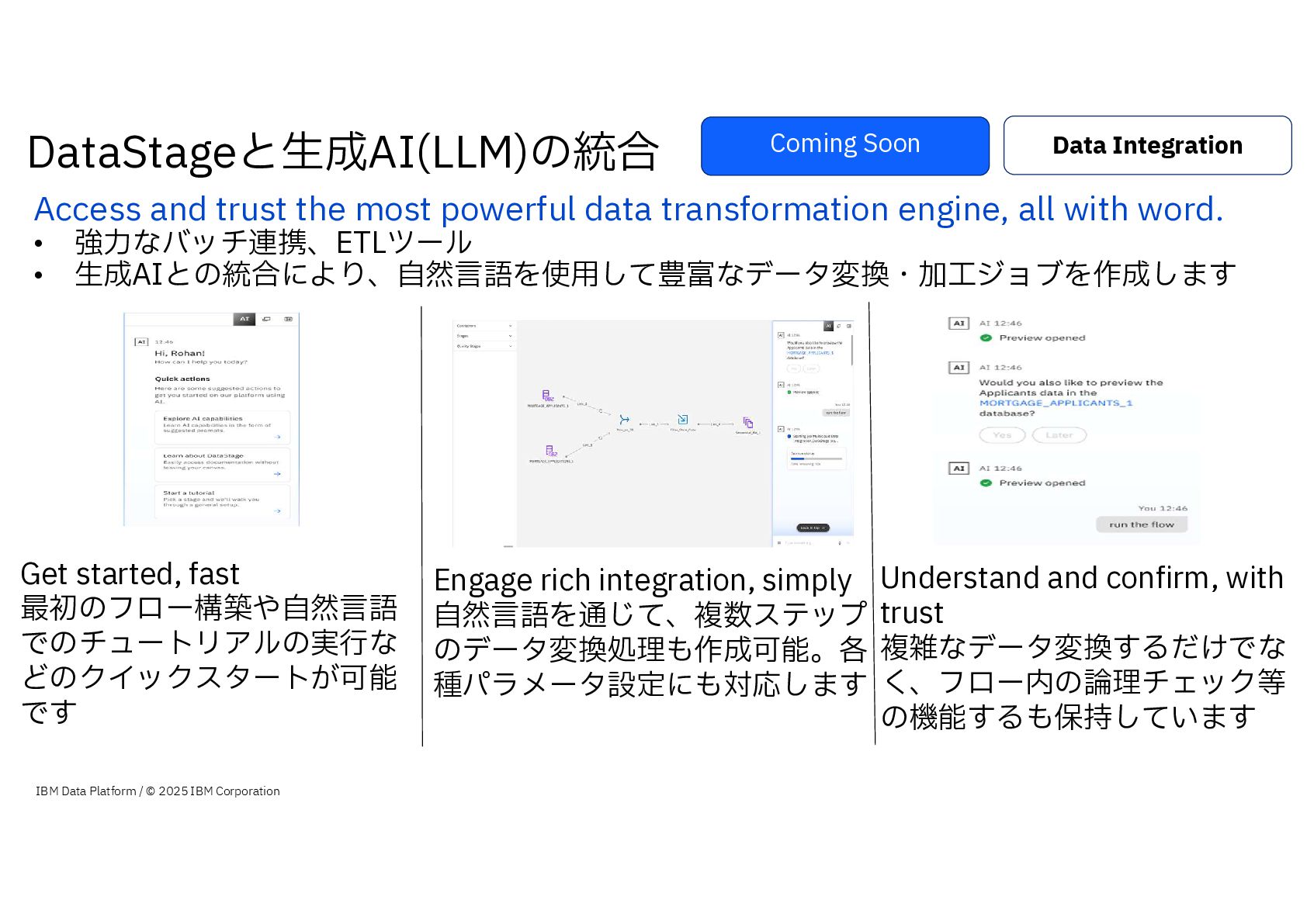Click first green check beside Preview opened
Image resolution: width=1307 pixels, height=924 pixels.
986,337
